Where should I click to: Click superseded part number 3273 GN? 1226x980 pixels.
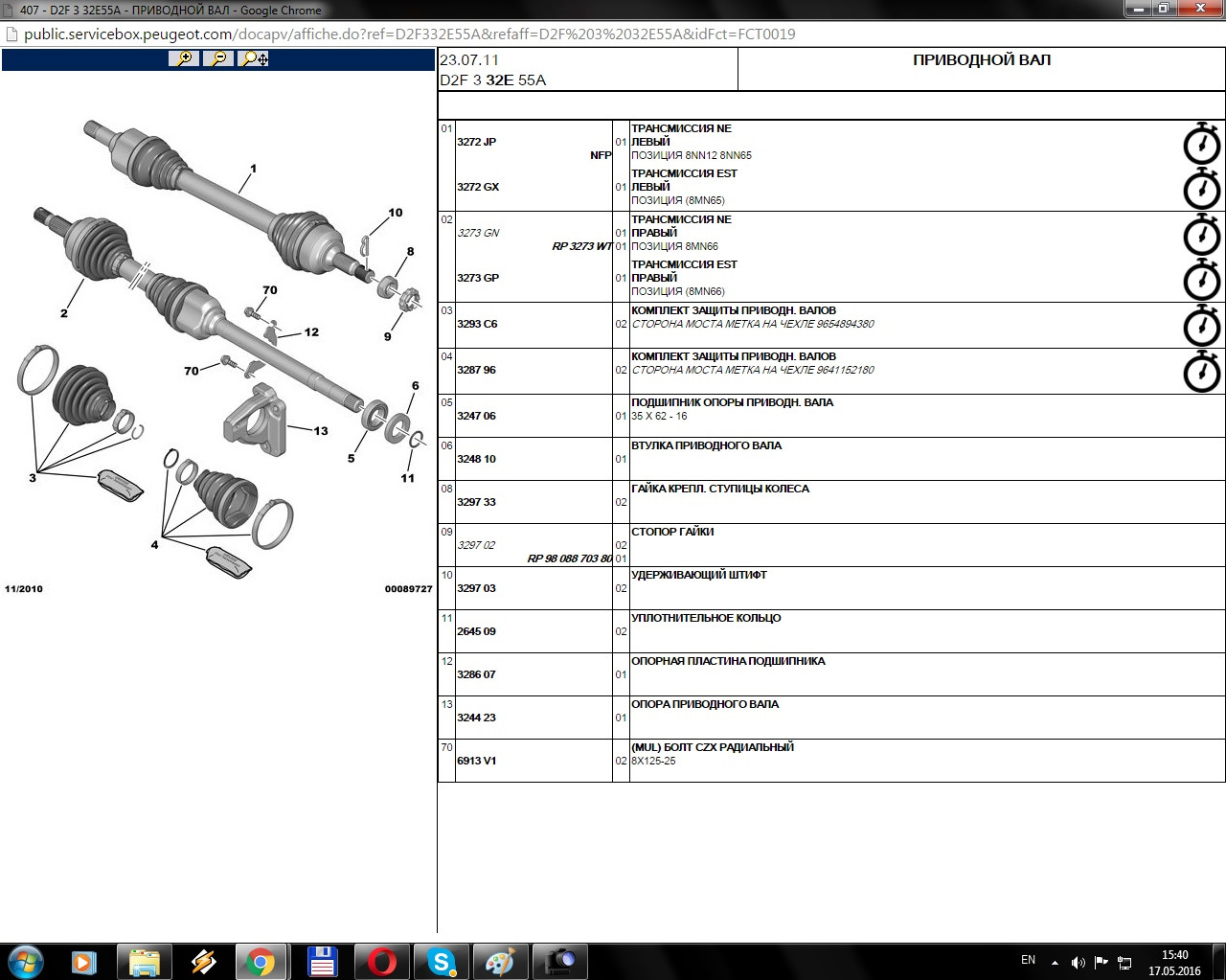[478, 233]
